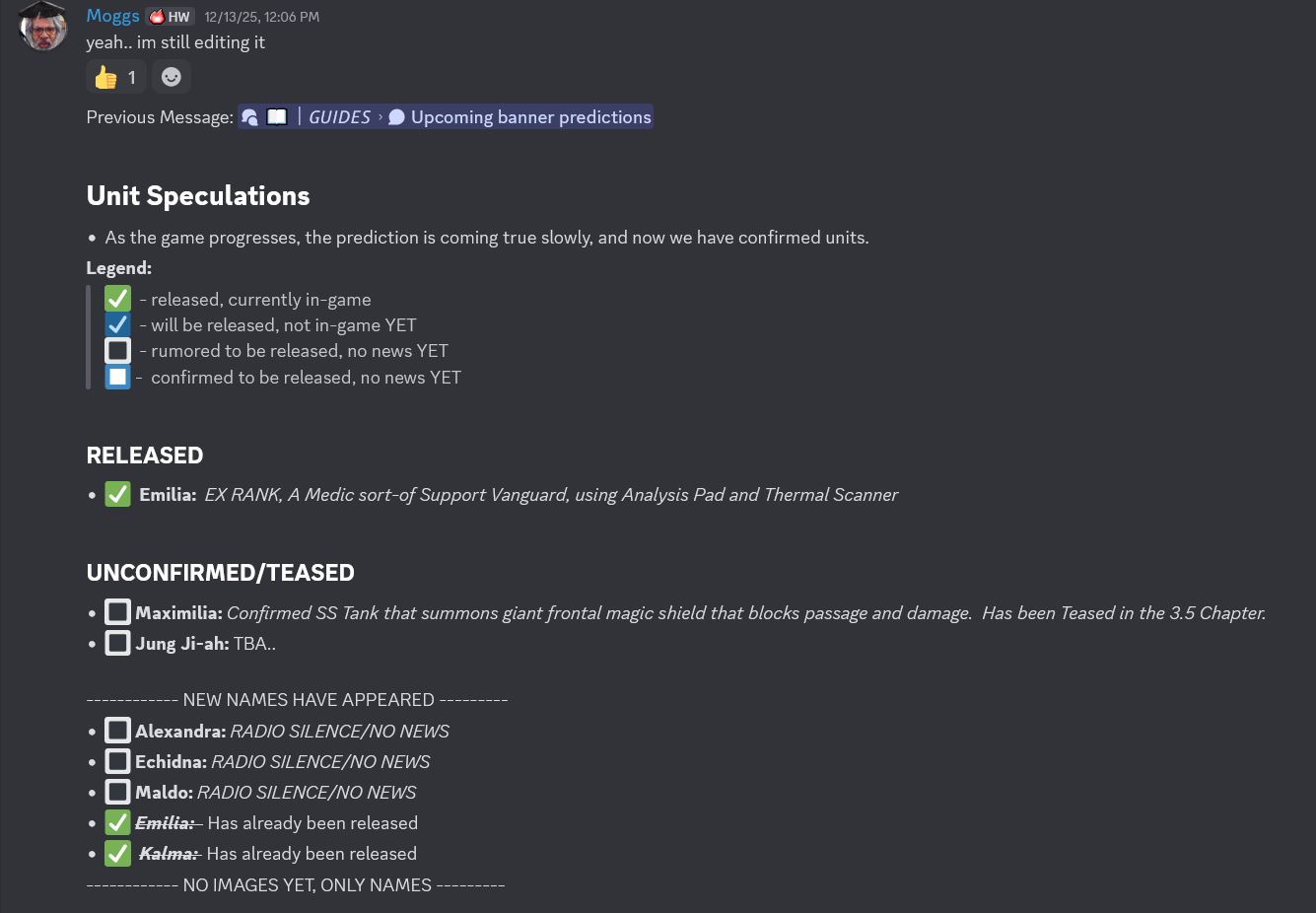Click thread bubble icon beside Upcoming banner predictions
This screenshot has width=1316, height=913.
(x=396, y=117)
